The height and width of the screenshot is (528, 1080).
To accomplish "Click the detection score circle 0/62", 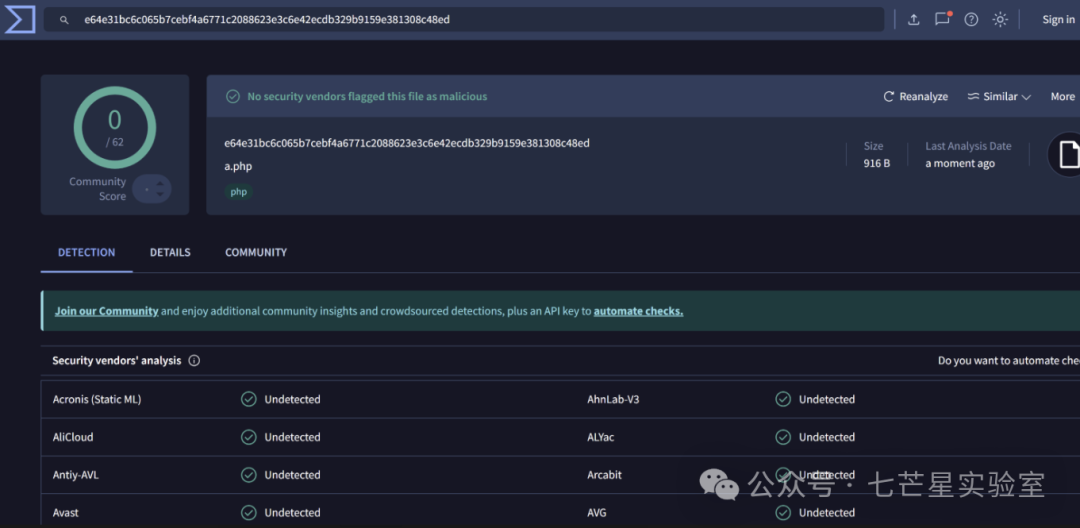I will click(115, 127).
